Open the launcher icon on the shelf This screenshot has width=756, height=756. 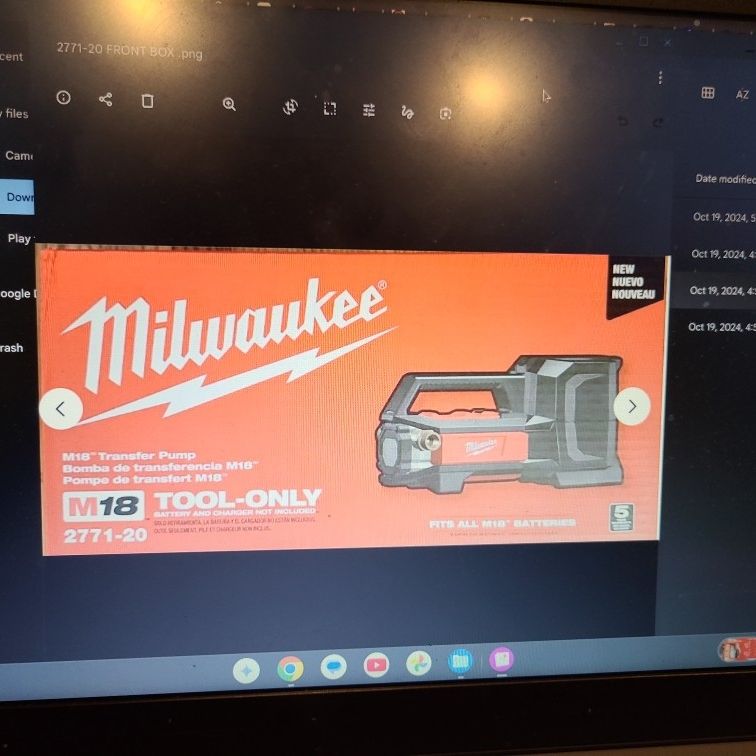[x=246, y=671]
